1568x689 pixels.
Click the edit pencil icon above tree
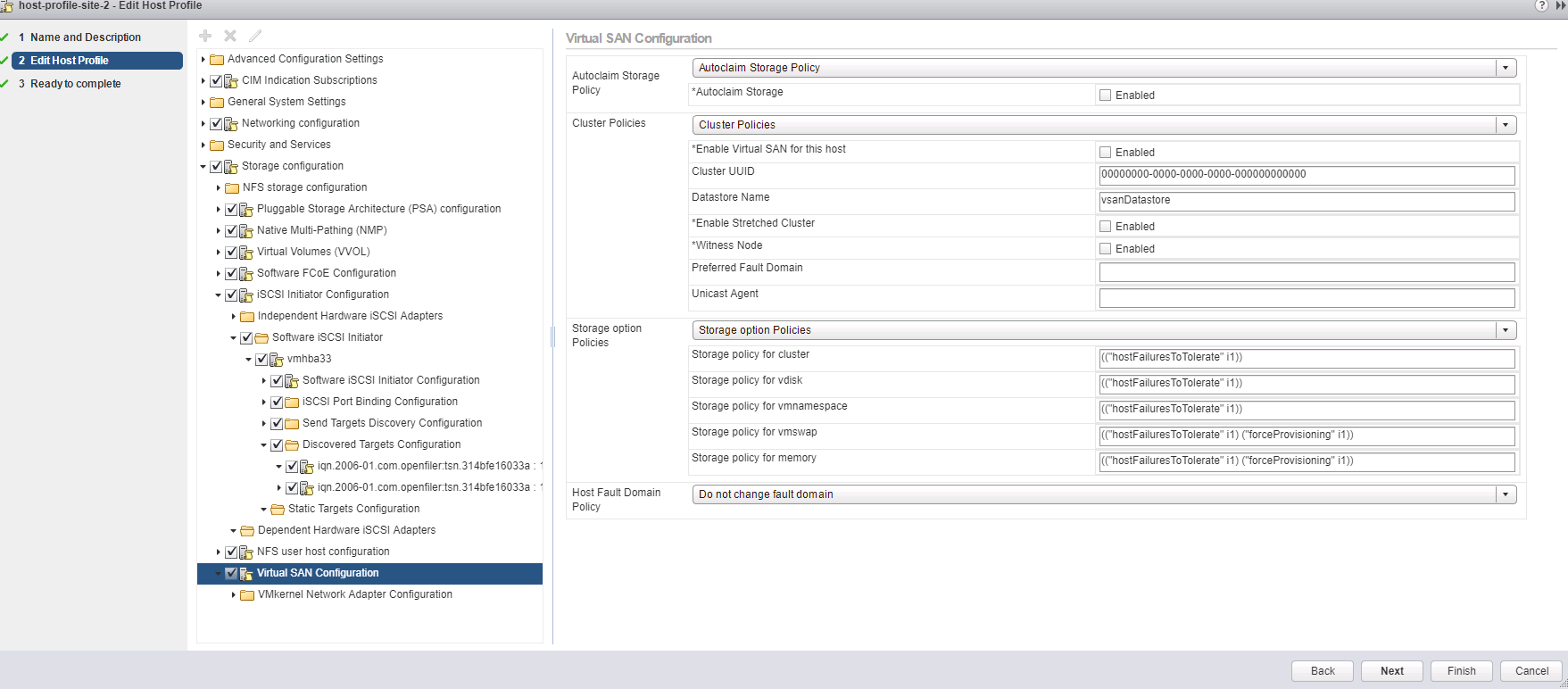click(255, 36)
